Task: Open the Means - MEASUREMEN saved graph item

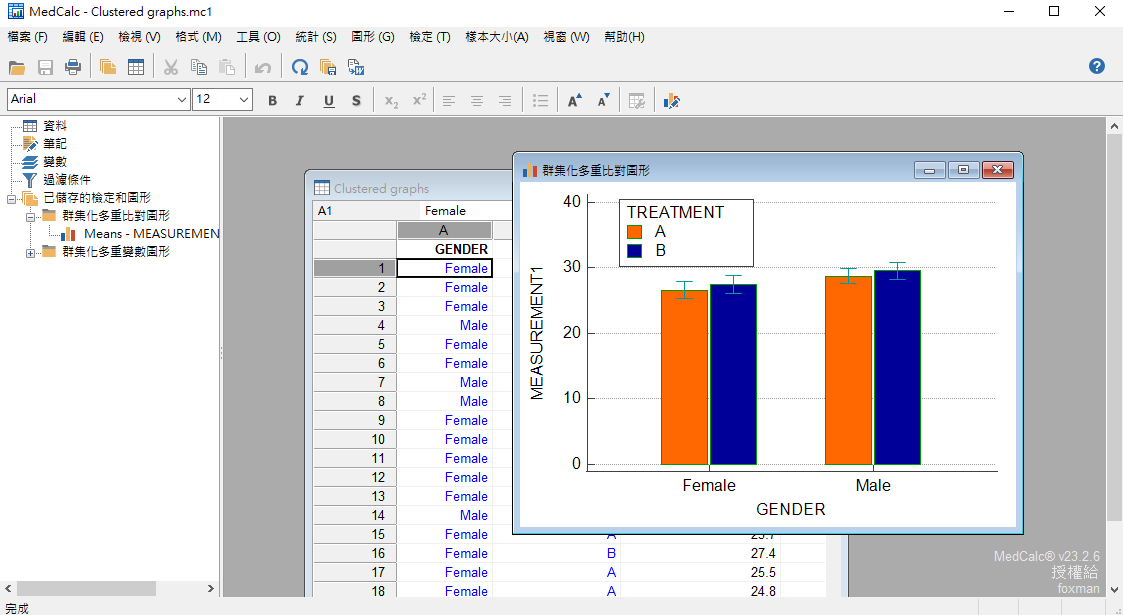Action: tap(152, 234)
